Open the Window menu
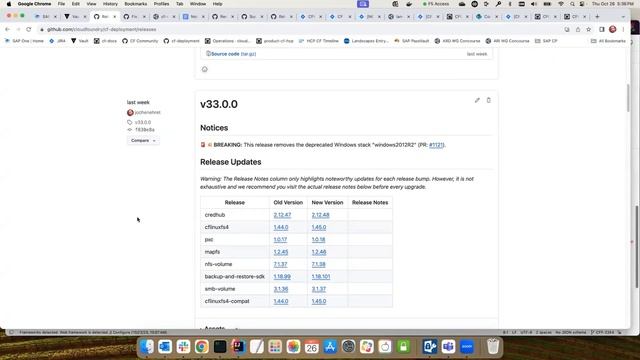 (198, 4)
